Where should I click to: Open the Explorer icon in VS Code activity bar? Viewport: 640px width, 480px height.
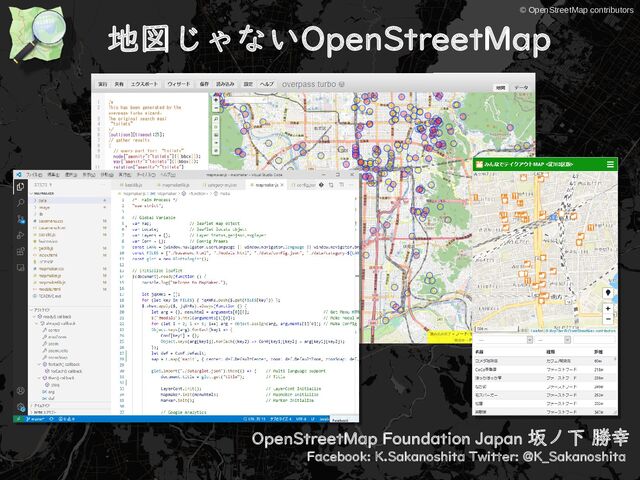20,187
